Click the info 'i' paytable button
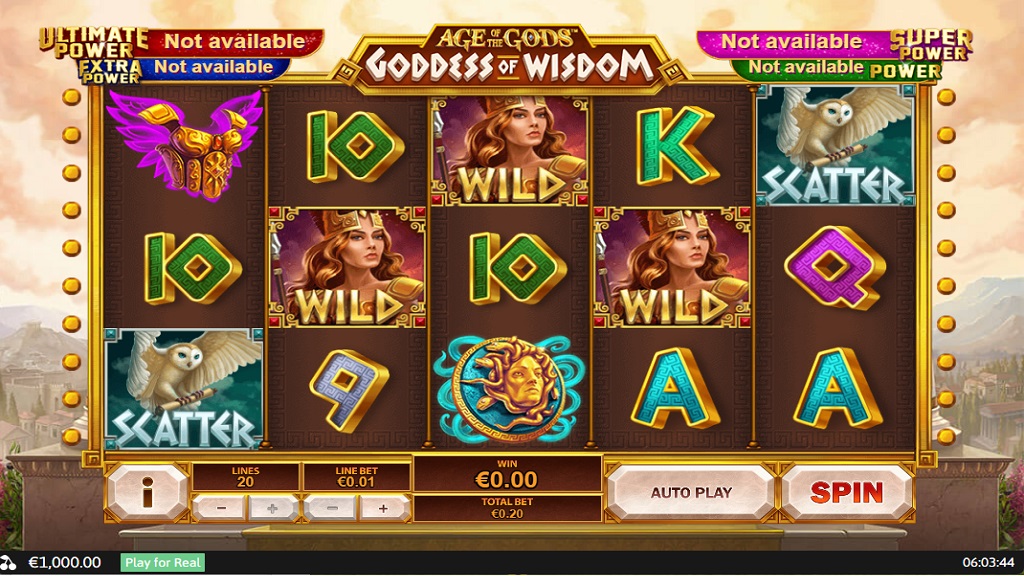The height and width of the screenshot is (576, 1024). pos(148,492)
